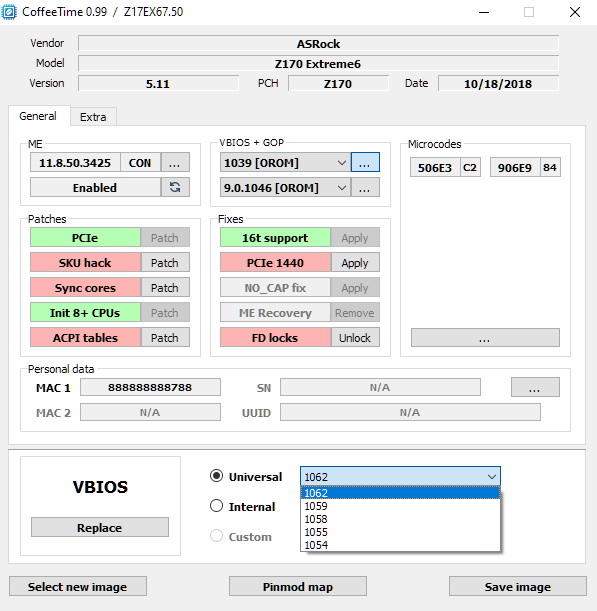Click the ME refresh arrows icon

[x=175, y=187]
